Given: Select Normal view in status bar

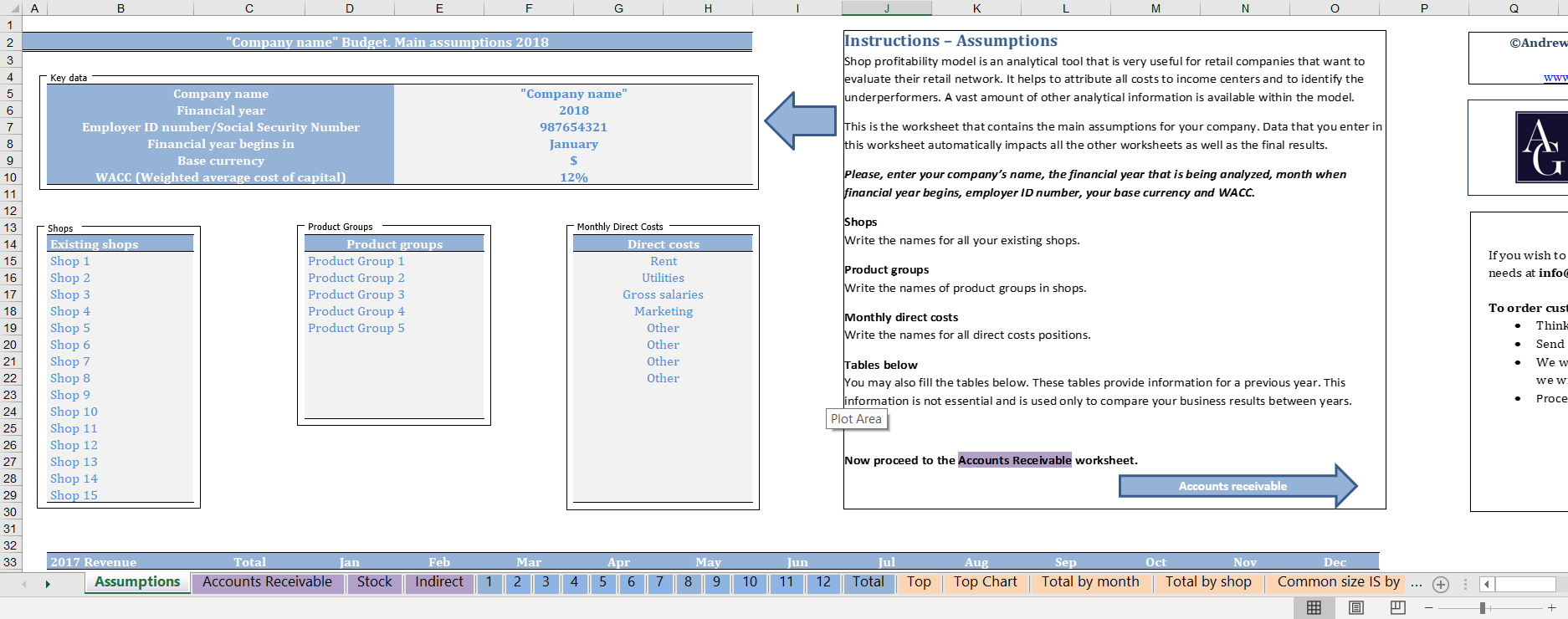Looking at the screenshot, I should click(1314, 608).
